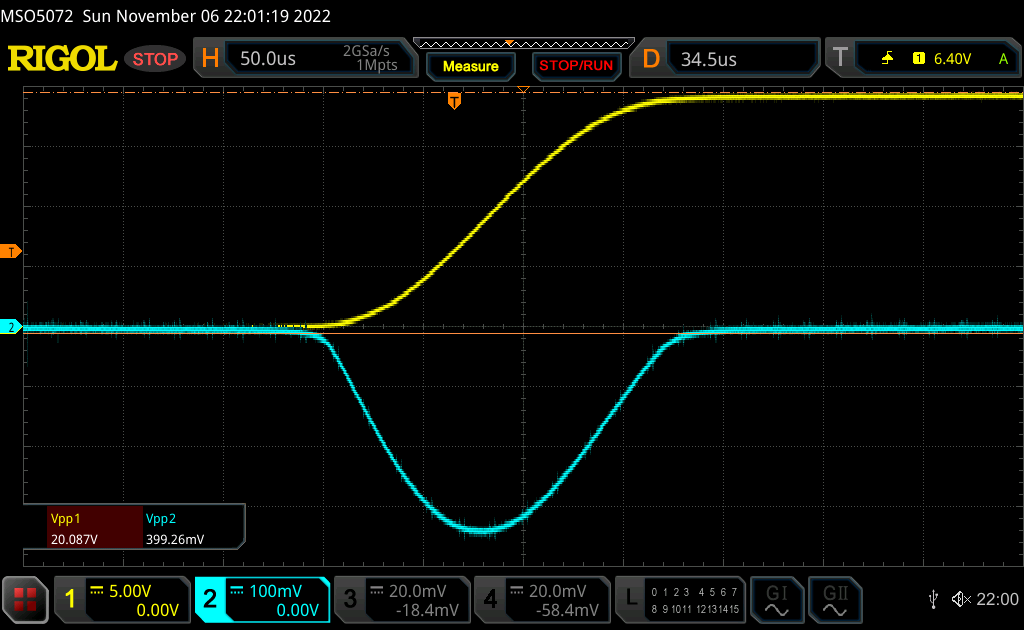Click the RIGOL logo
The height and width of the screenshot is (630, 1024).
pyautogui.click(x=62, y=59)
